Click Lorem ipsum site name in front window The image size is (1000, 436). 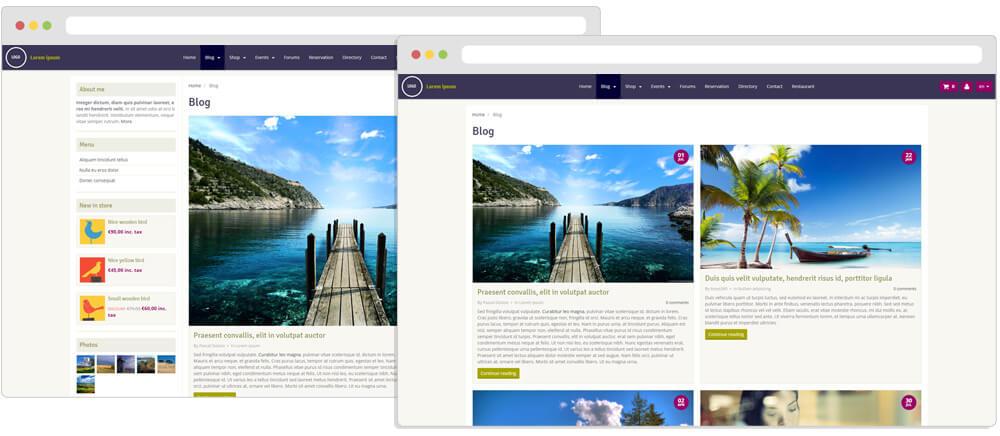click(441, 86)
